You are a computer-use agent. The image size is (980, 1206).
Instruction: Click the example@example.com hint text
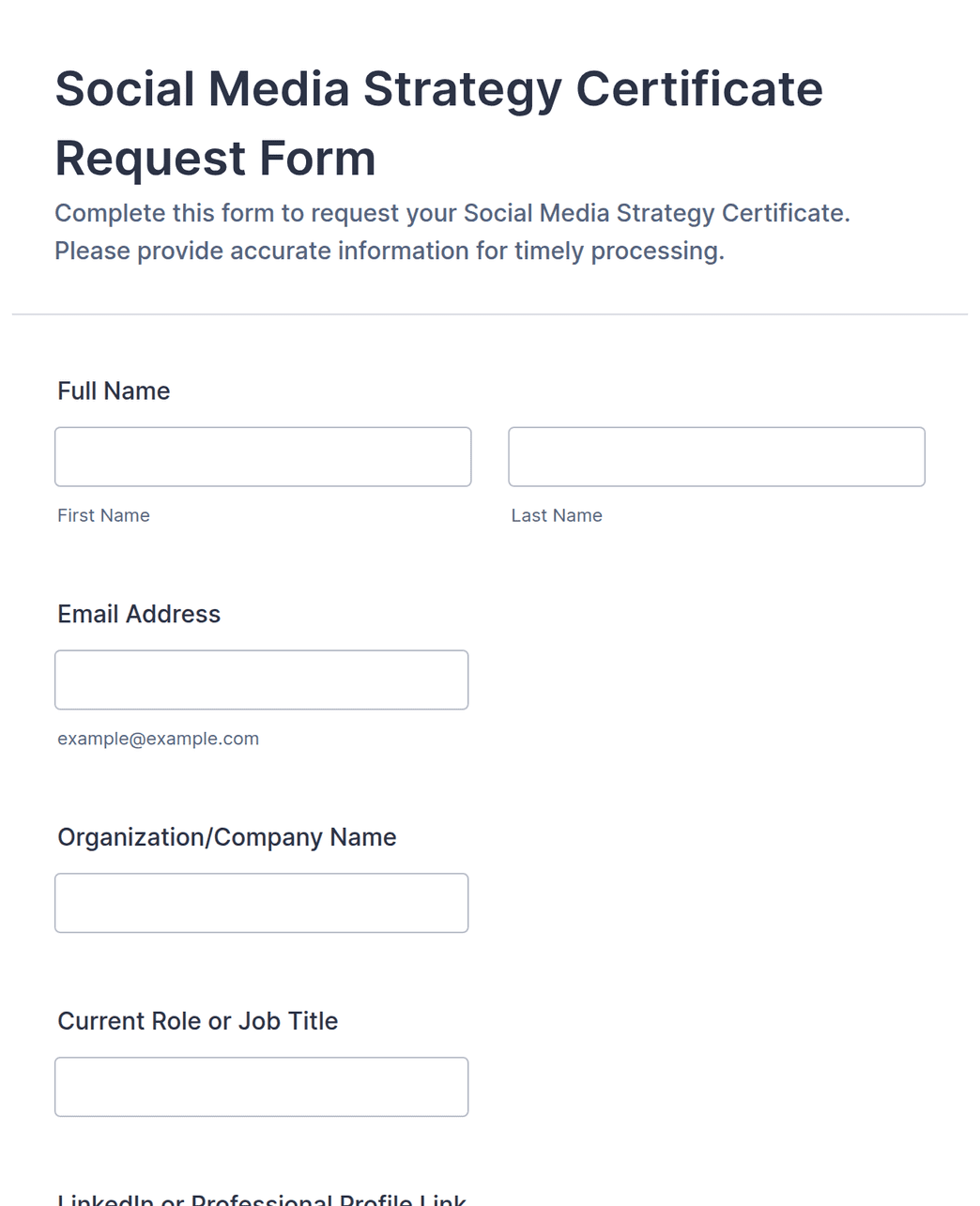coord(158,739)
